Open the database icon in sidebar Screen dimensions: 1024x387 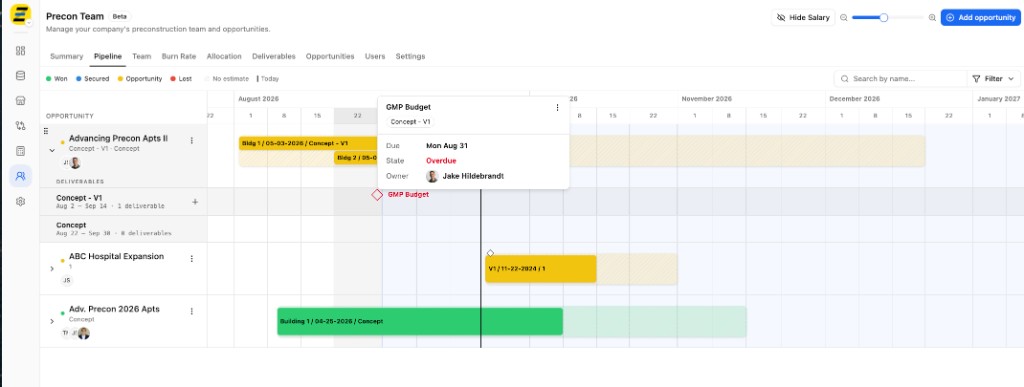point(20,76)
